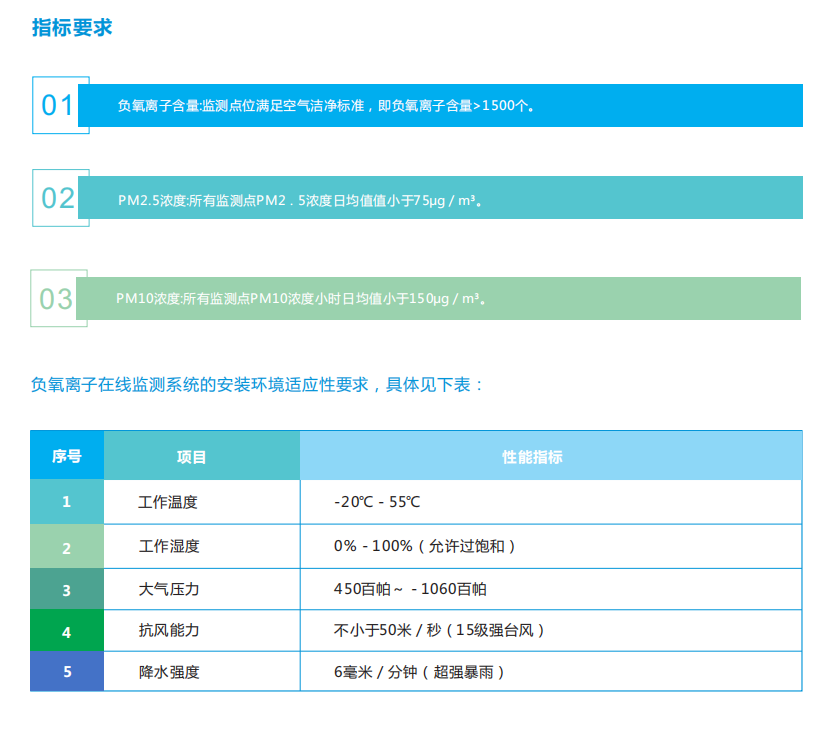Image resolution: width=824 pixels, height=738 pixels.
Task: Select the row number 1 cell
Action: click(x=66, y=502)
